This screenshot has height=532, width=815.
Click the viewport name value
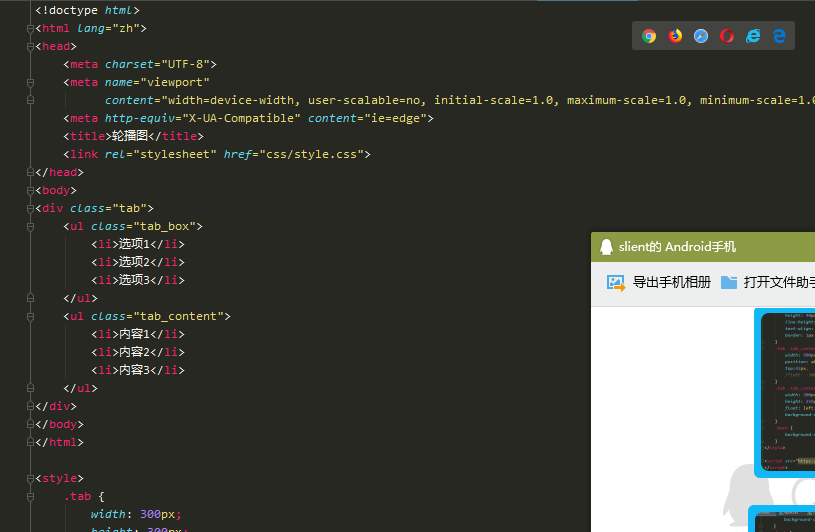[x=175, y=83]
